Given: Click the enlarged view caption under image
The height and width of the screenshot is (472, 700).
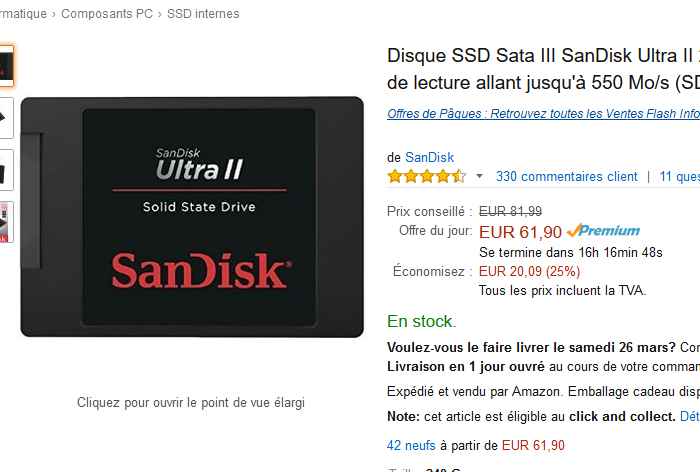Looking at the screenshot, I should [191, 402].
